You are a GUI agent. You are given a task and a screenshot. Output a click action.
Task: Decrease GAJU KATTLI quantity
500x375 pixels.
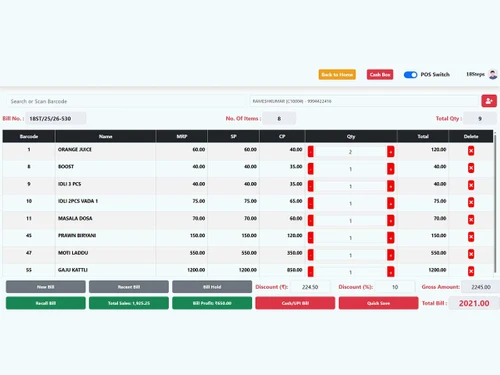pyautogui.click(x=311, y=272)
